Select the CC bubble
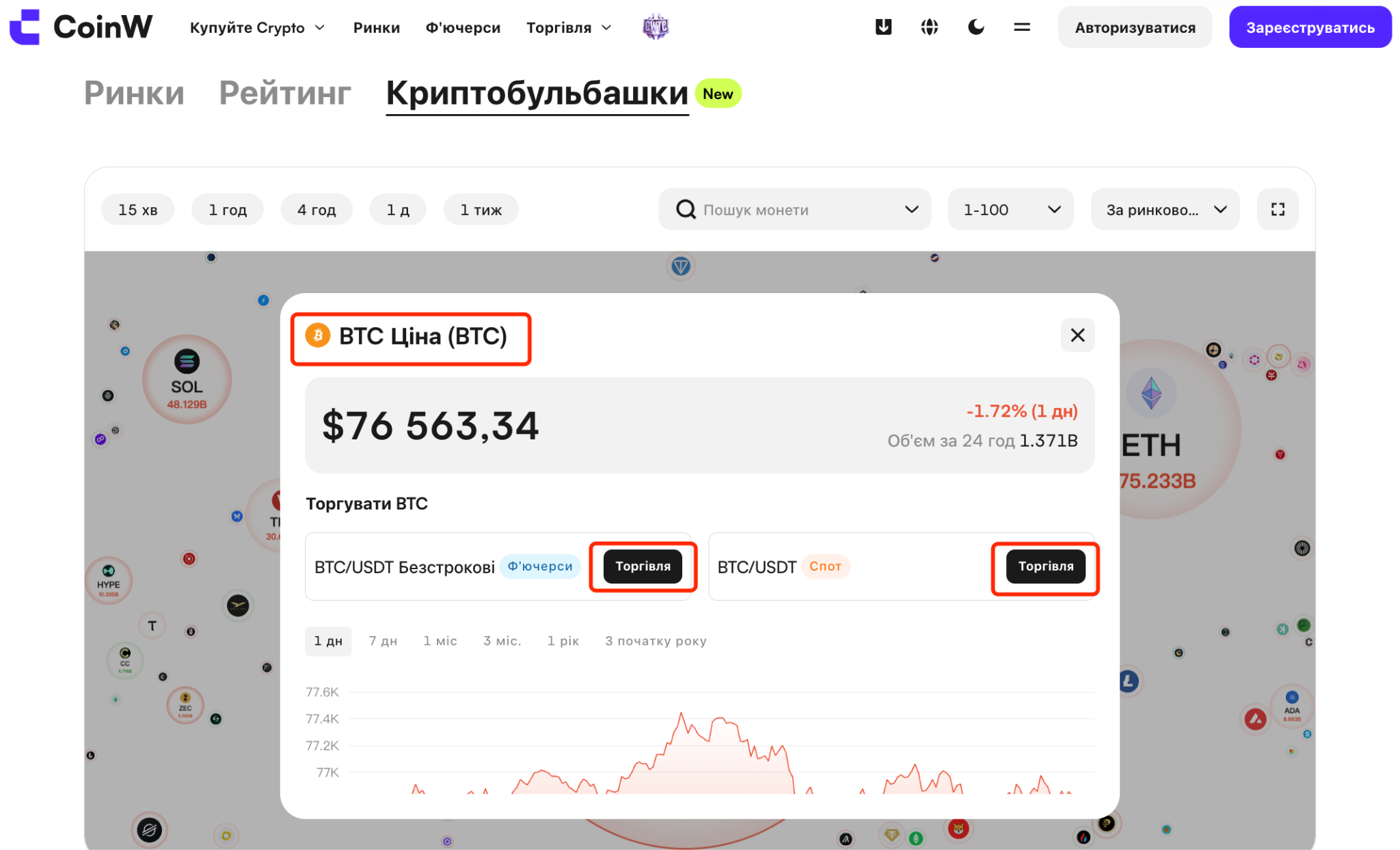Screen dimensions: 1400x850 coord(125,660)
